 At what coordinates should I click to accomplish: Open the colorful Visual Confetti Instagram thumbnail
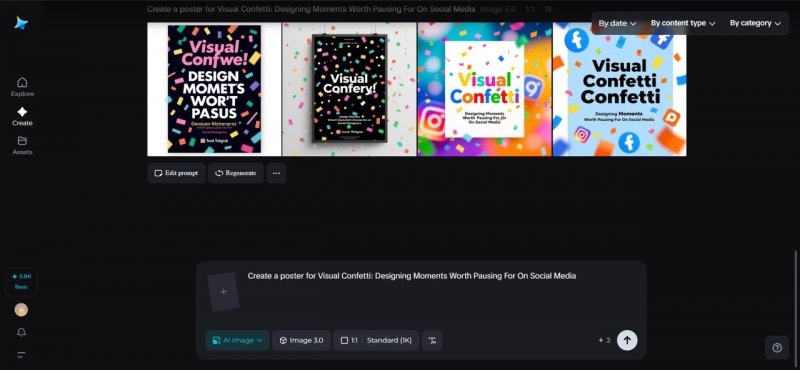pyautogui.click(x=485, y=89)
